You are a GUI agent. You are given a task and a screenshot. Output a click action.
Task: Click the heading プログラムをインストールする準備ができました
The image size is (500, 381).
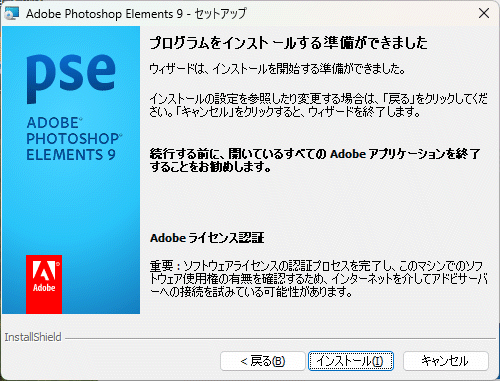pos(288,43)
